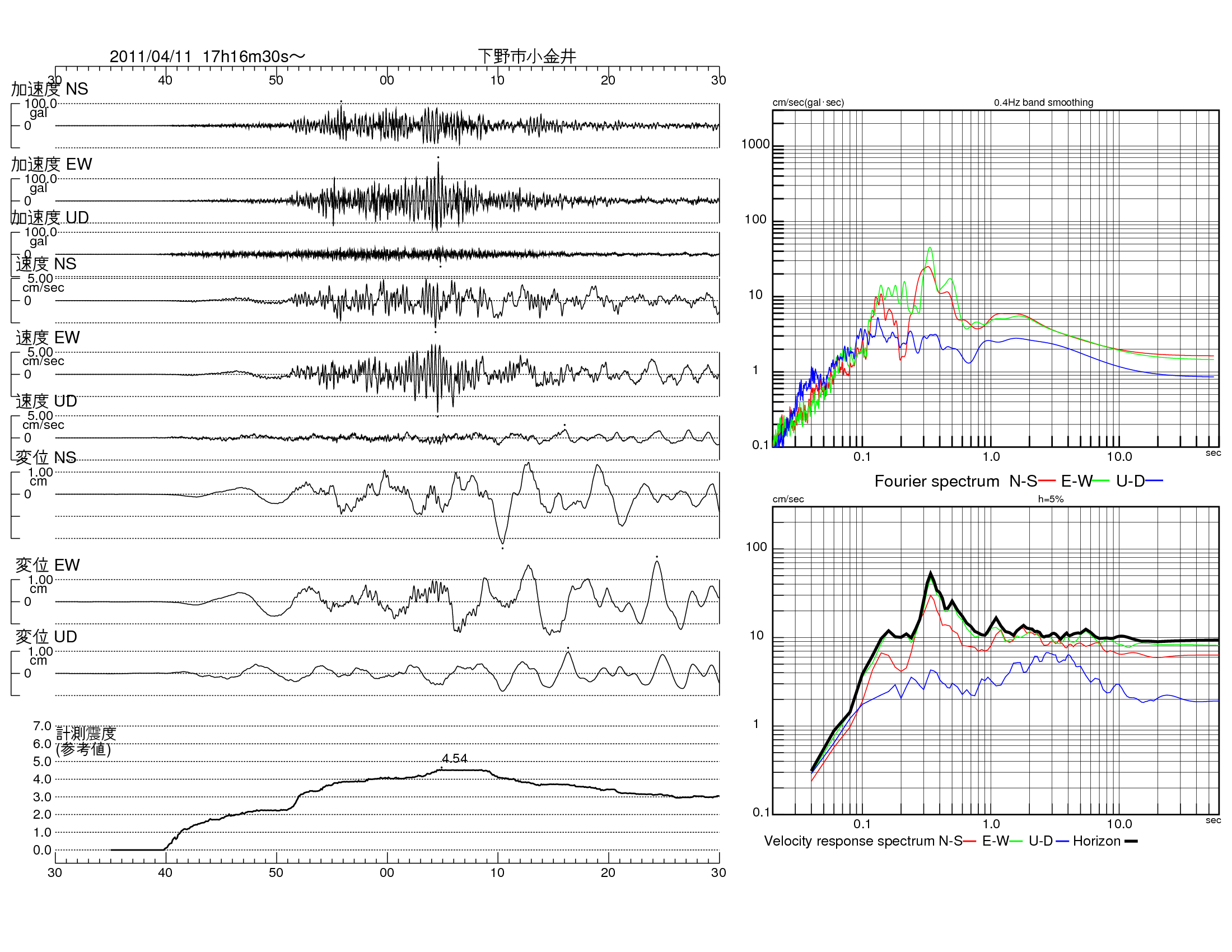The height and width of the screenshot is (952, 1232).
Task: Click the red N-S response legend line
Action: pyautogui.click(x=970, y=842)
